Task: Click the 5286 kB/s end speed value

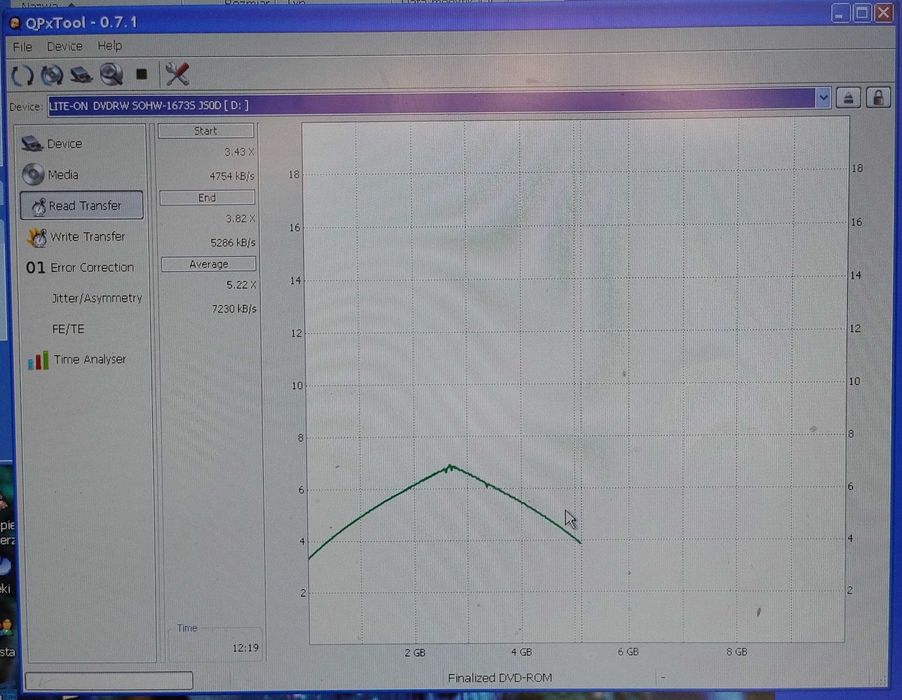Action: (x=233, y=243)
